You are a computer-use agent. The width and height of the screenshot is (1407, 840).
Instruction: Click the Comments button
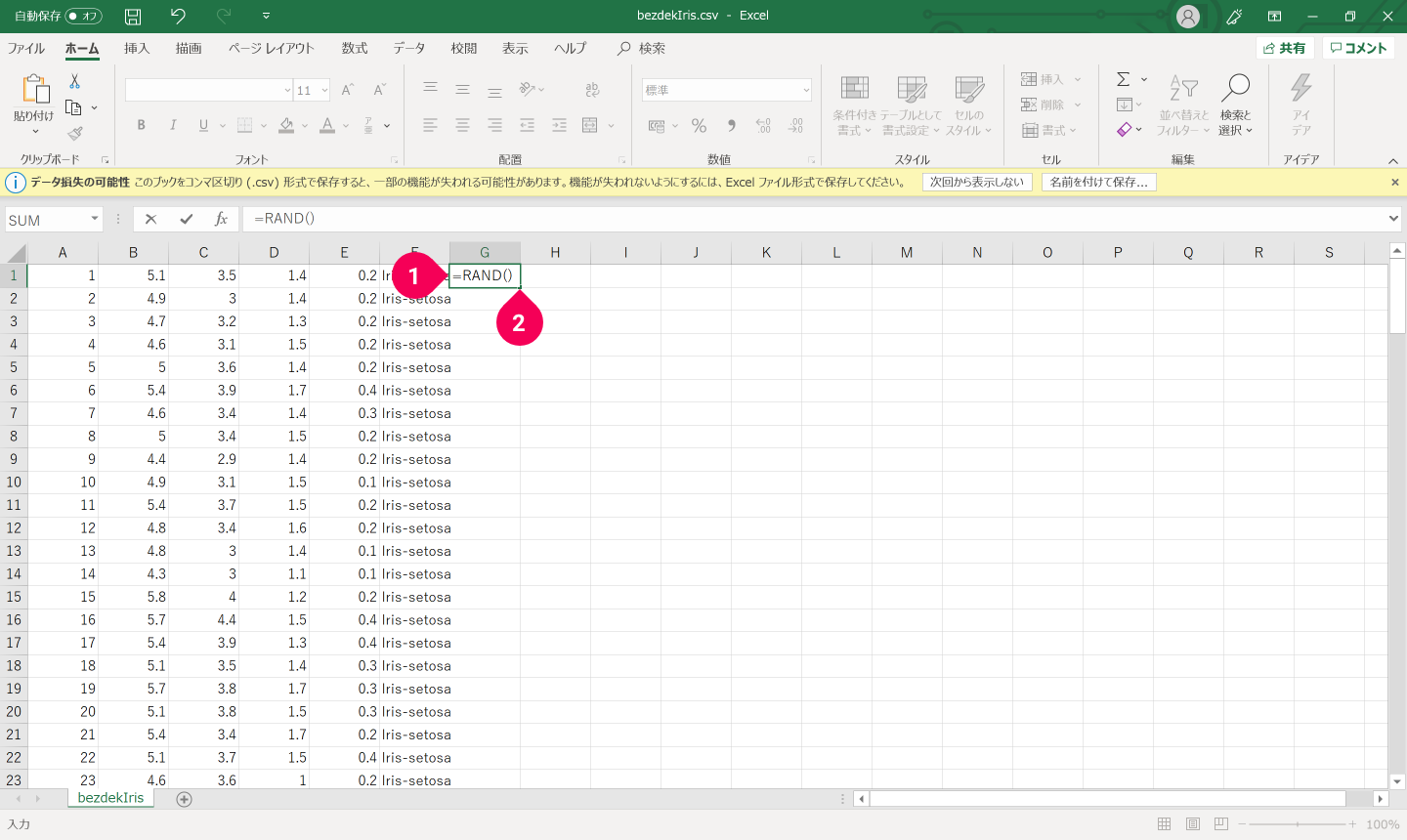[1358, 48]
